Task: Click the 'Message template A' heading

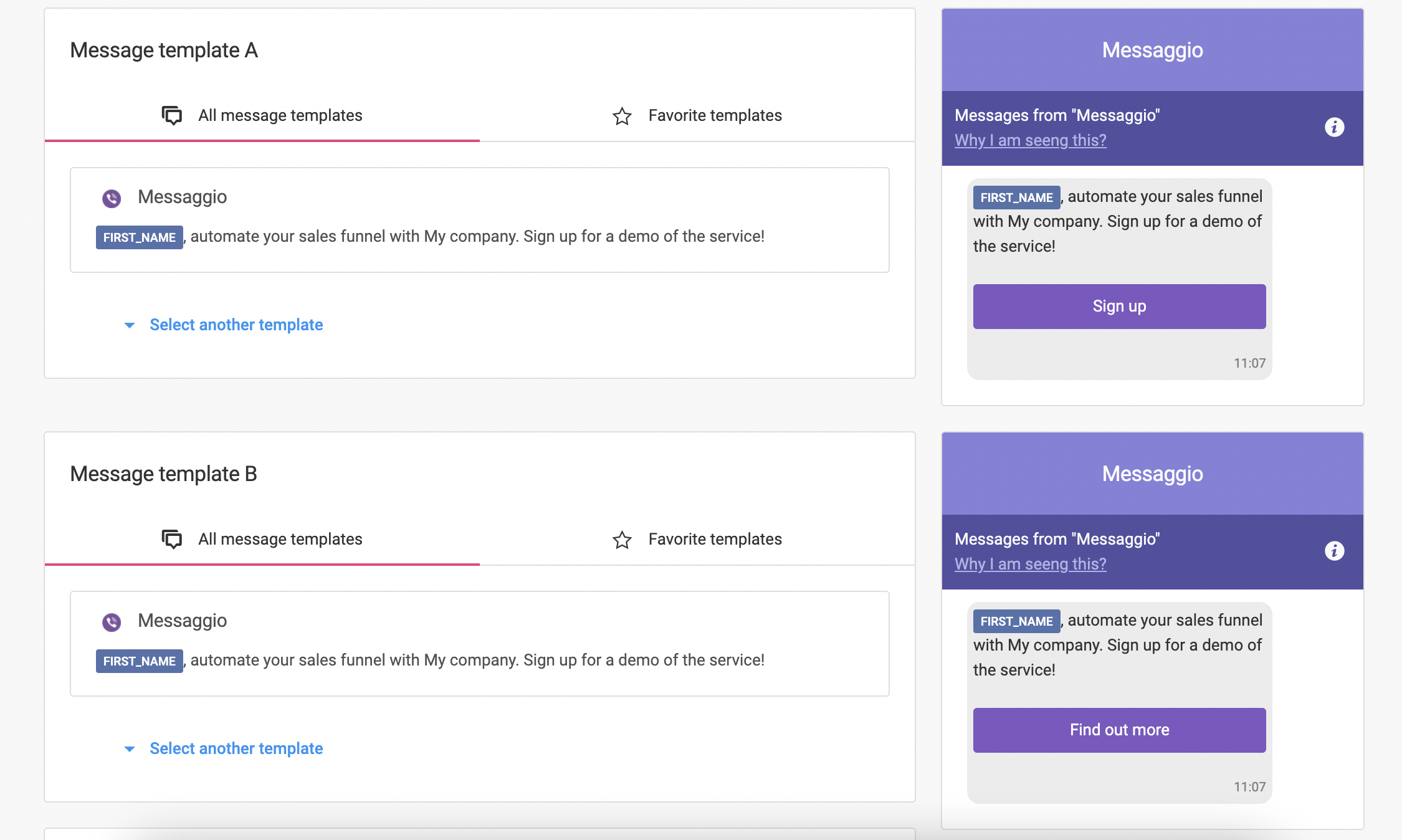Action: [164, 50]
